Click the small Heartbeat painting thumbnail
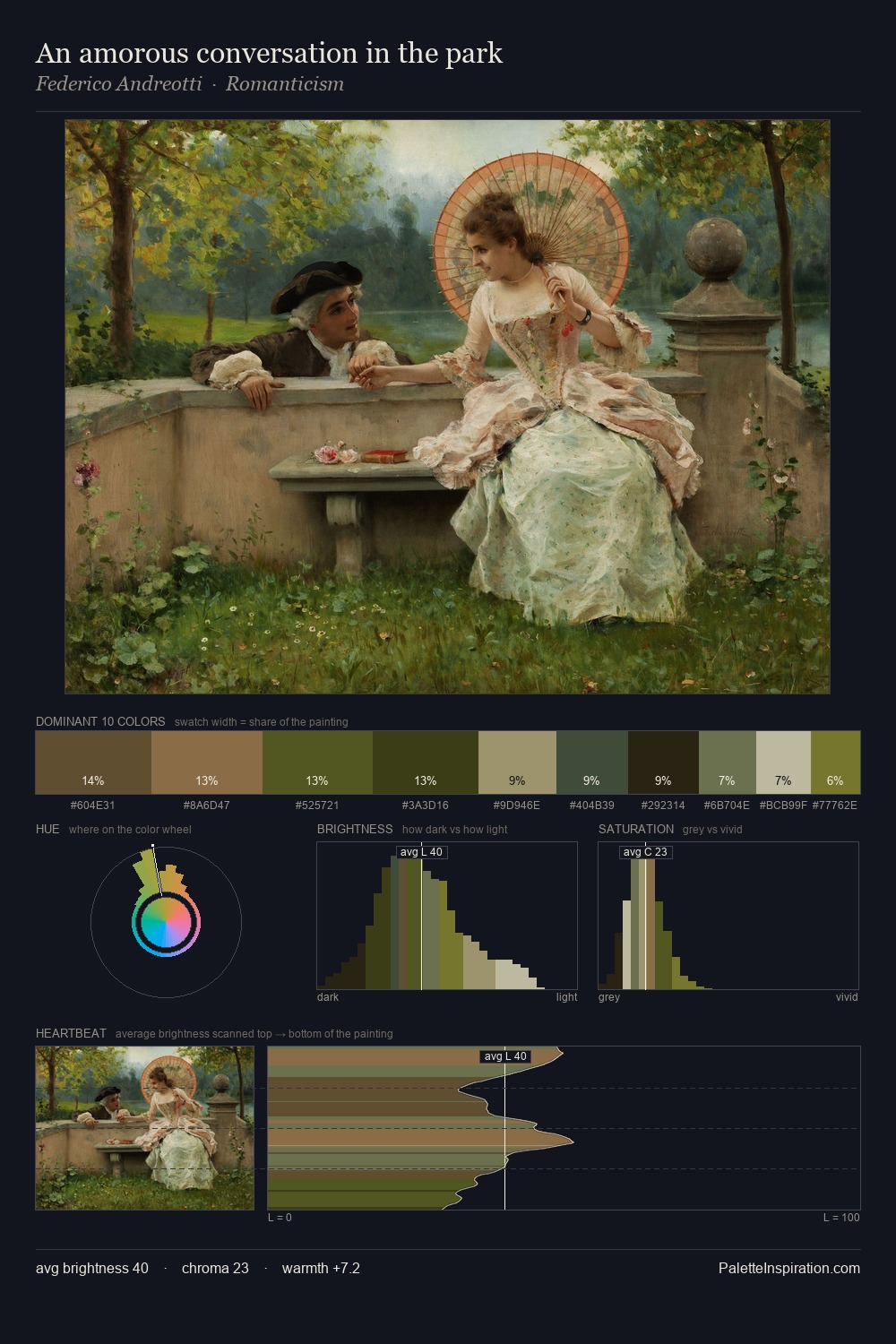This screenshot has height=1344, width=896. point(144,1128)
